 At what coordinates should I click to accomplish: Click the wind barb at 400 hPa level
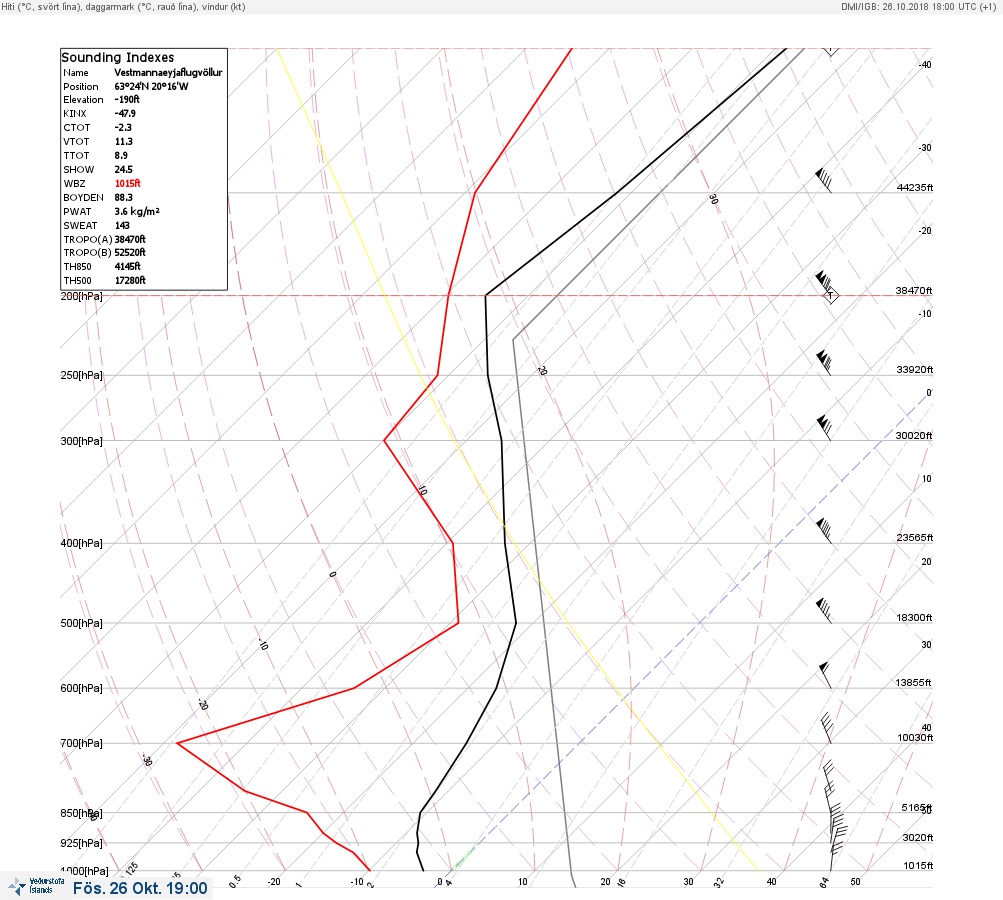click(x=824, y=531)
